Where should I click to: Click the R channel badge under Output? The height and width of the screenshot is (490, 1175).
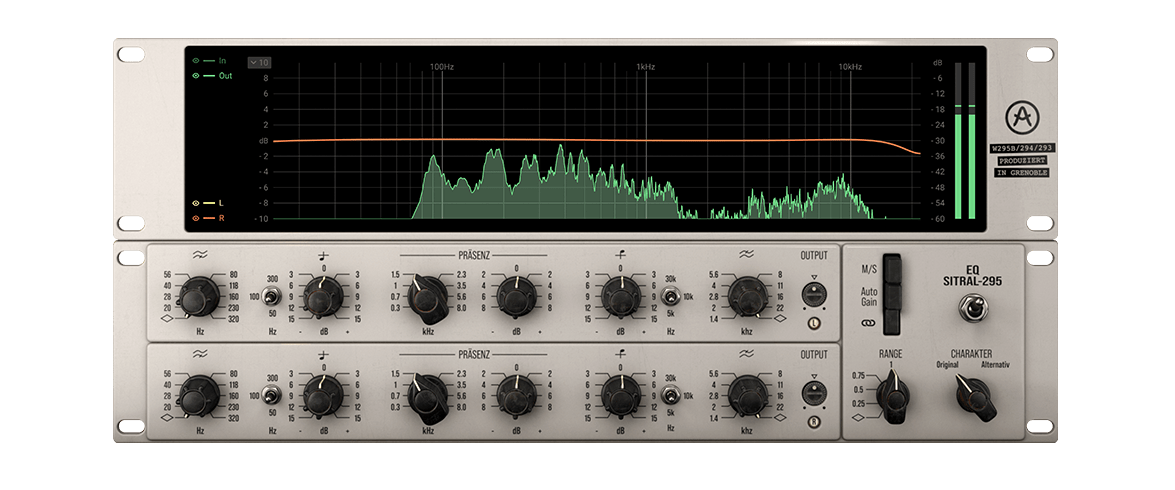pos(814,422)
